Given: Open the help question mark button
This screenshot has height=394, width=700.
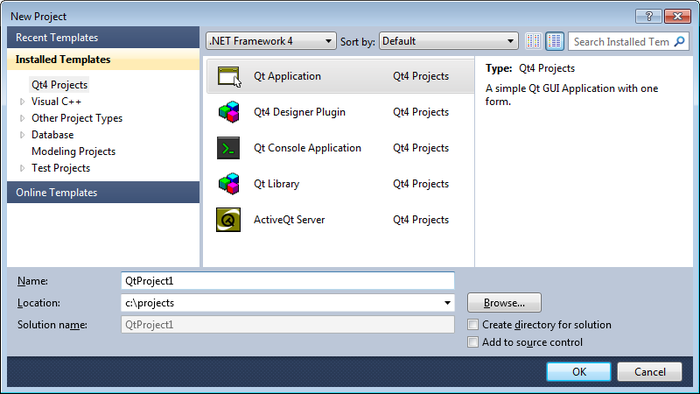Looking at the screenshot, I should [x=649, y=17].
